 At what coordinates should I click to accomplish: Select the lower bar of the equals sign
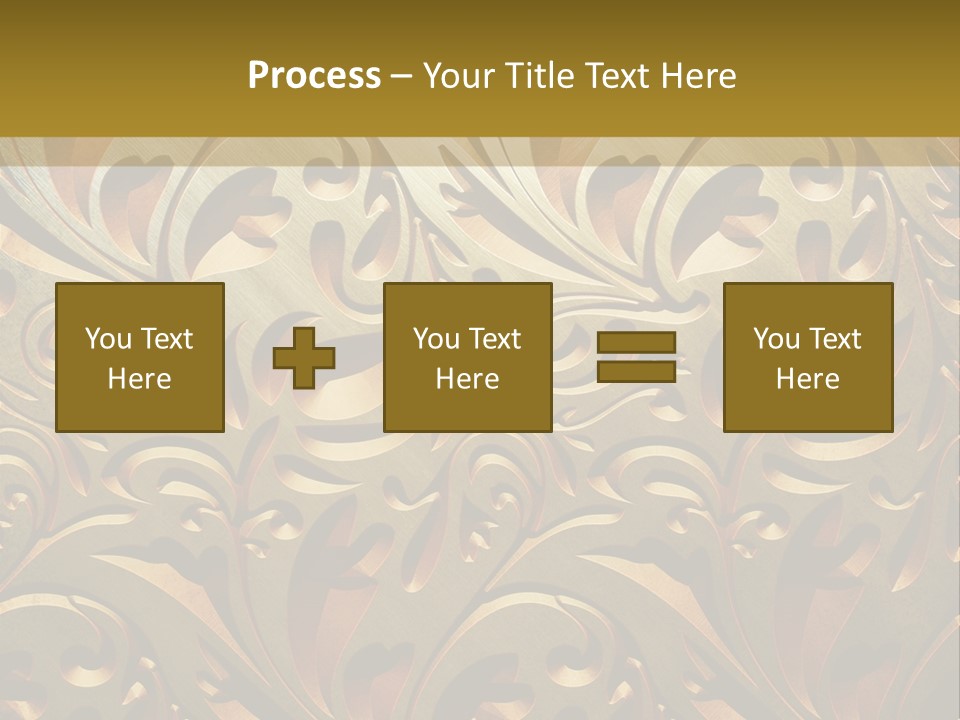[x=636, y=371]
